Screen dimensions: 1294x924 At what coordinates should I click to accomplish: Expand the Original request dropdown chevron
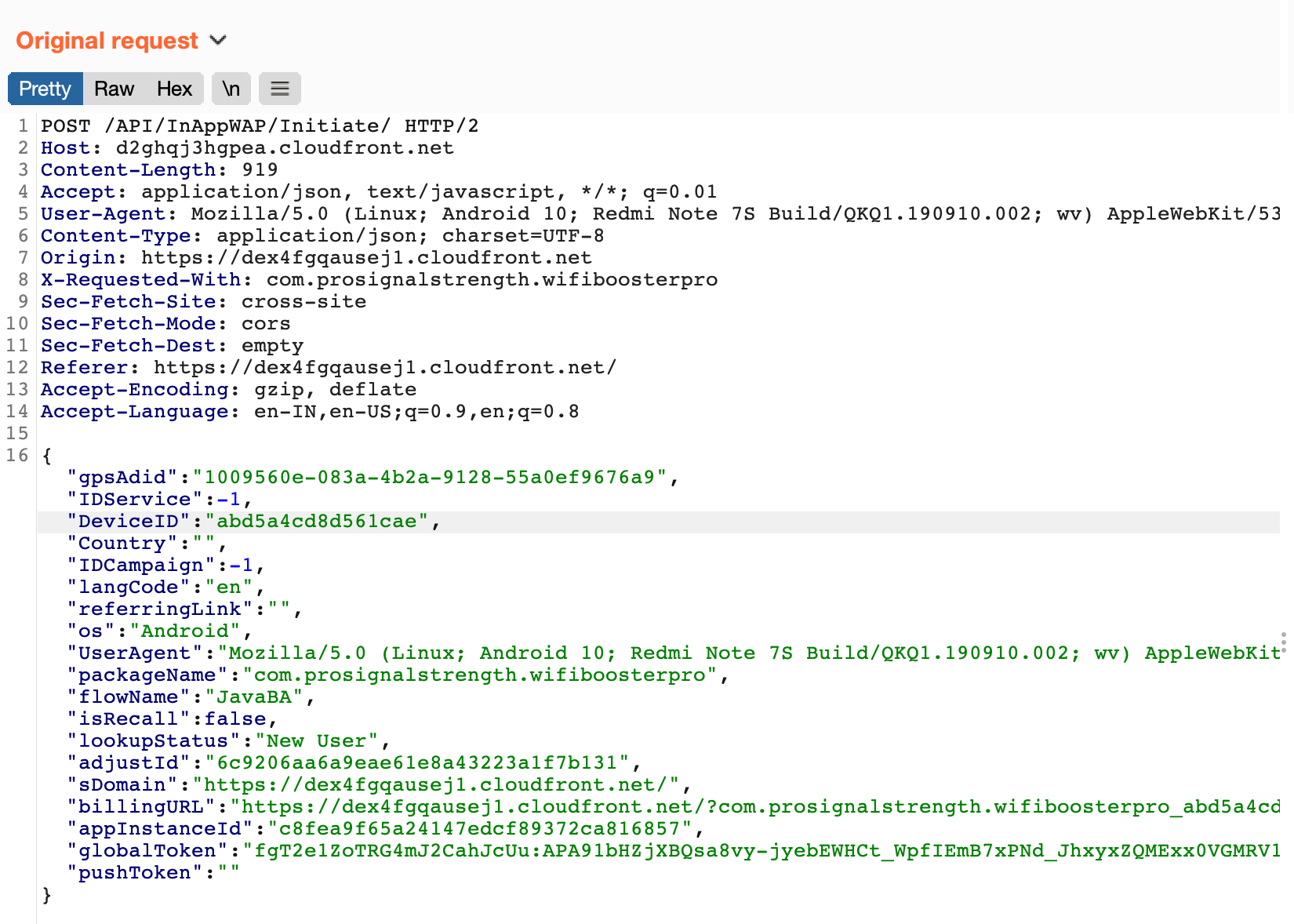tap(218, 40)
